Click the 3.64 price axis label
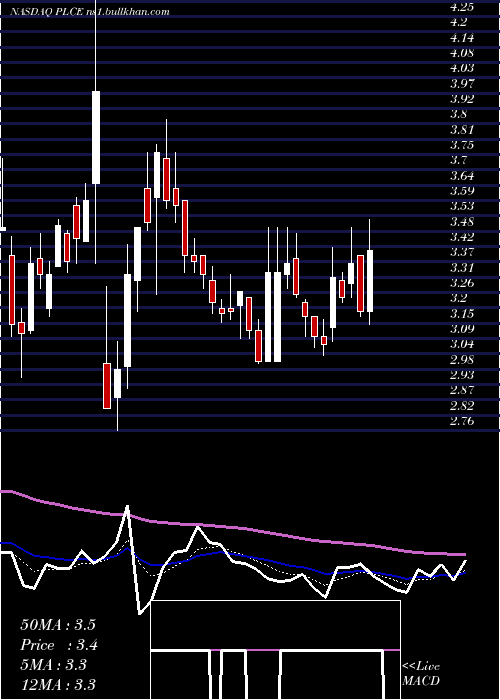The image size is (500, 700). [462, 176]
